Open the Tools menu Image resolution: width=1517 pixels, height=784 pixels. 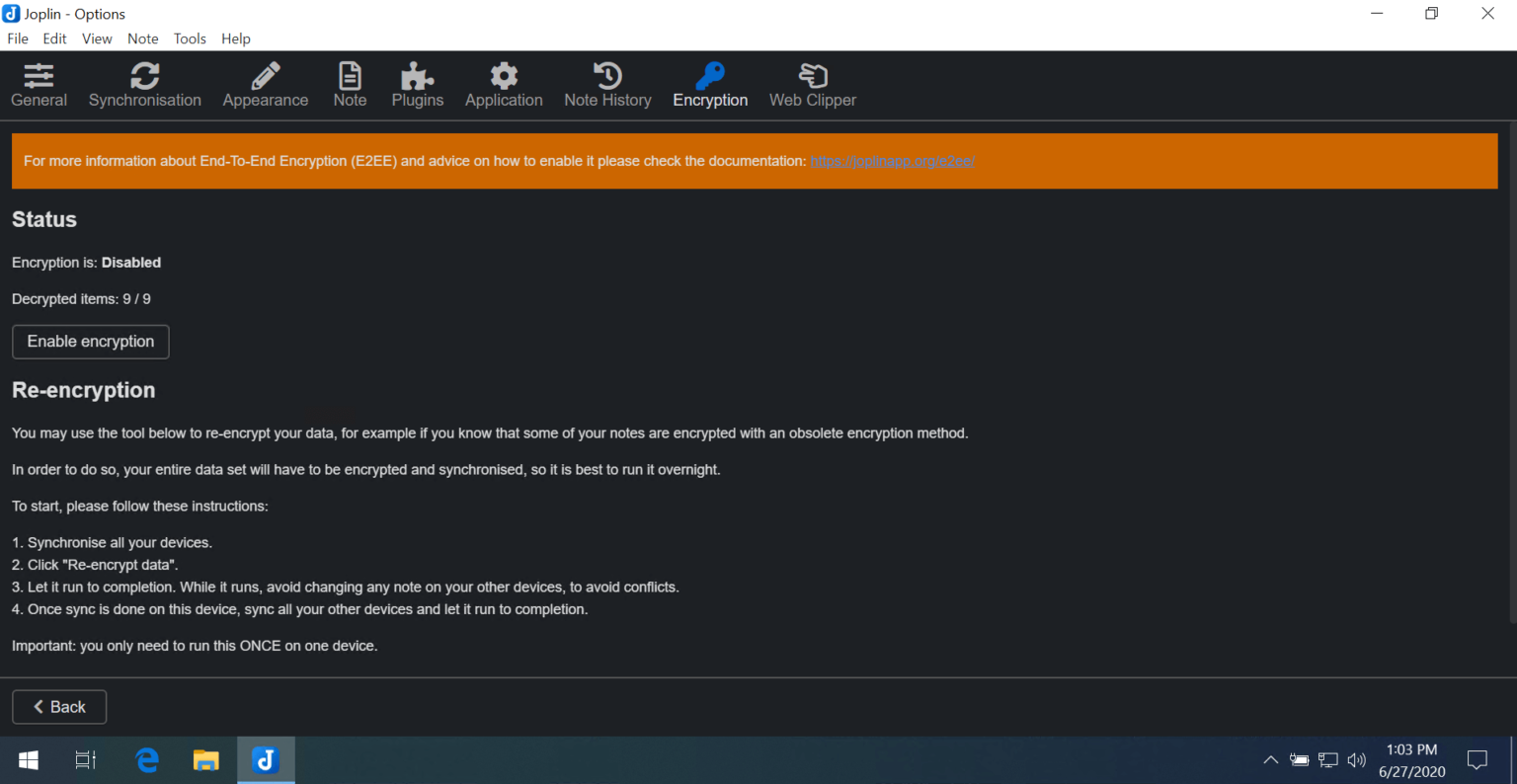(190, 39)
